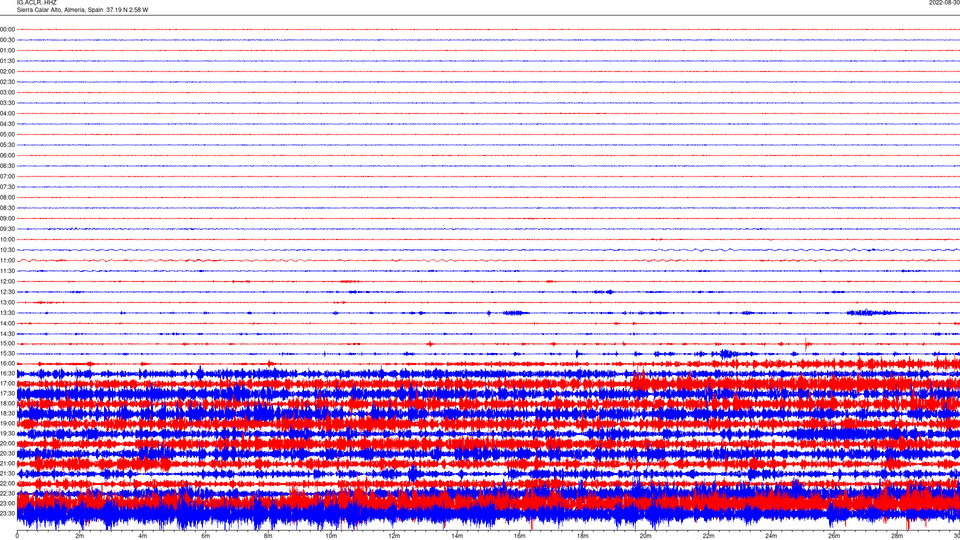Select the 06:00 time label
The width and height of the screenshot is (960, 540).
coord(7,156)
